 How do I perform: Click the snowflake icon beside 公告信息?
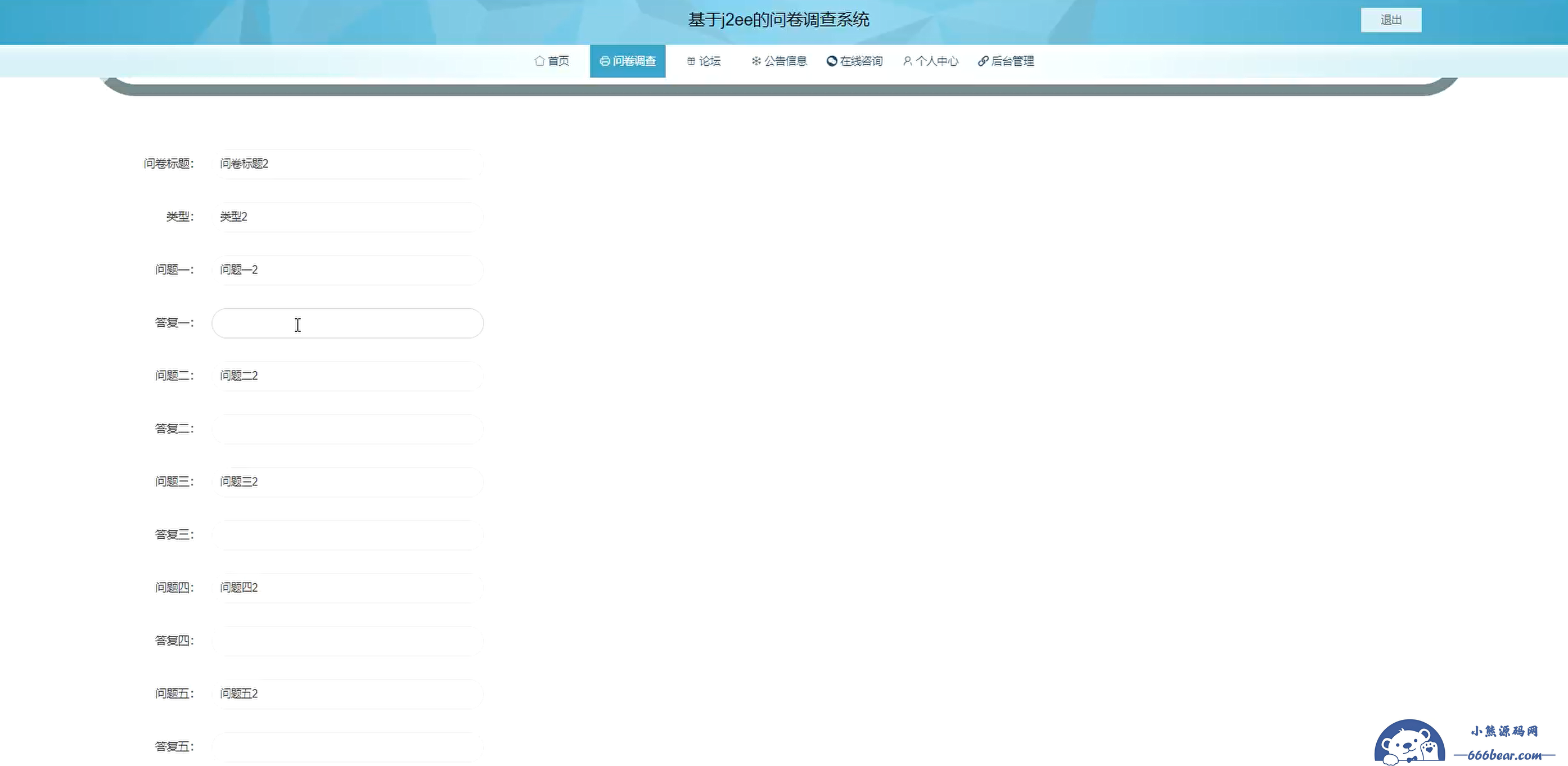click(756, 61)
